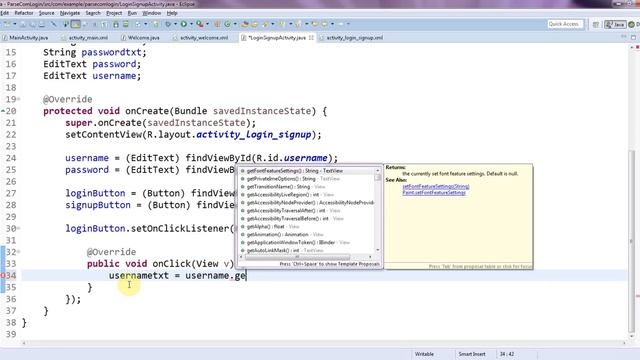This screenshot has width=640, height=360.
Task: Open External Tools dropdown arrow
Action: (x=207, y=24)
